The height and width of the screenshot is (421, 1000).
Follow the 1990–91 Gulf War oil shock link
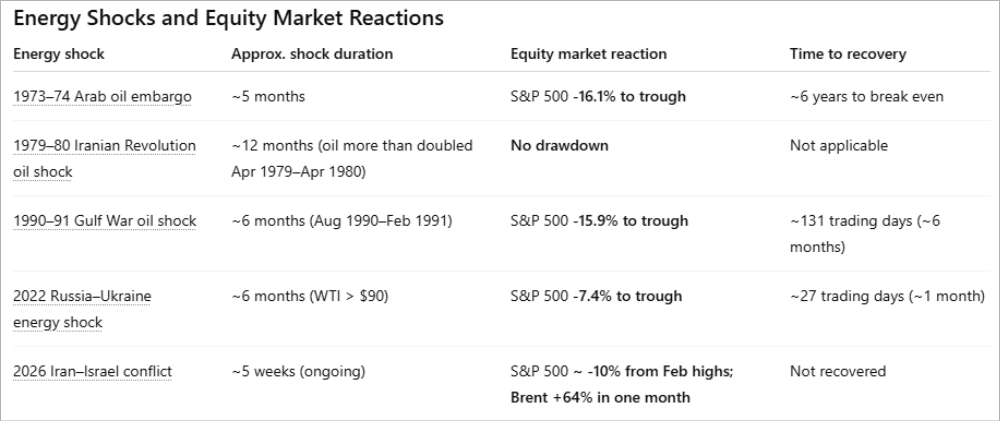104,221
